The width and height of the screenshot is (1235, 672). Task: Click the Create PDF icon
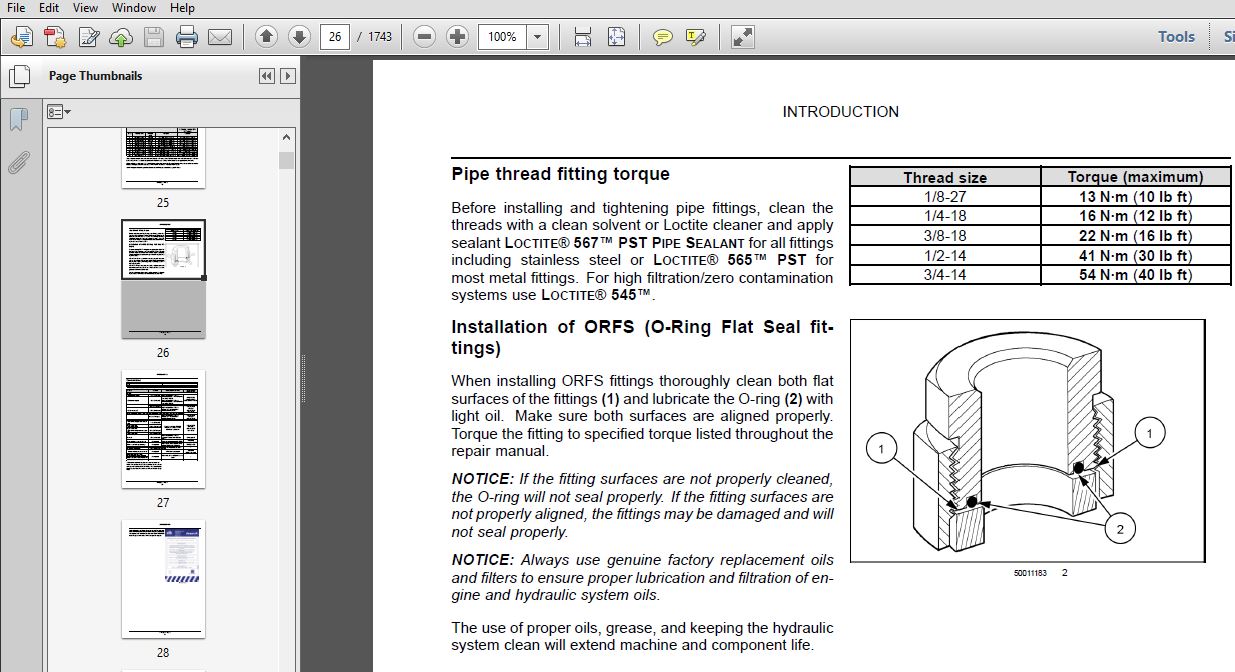56,38
